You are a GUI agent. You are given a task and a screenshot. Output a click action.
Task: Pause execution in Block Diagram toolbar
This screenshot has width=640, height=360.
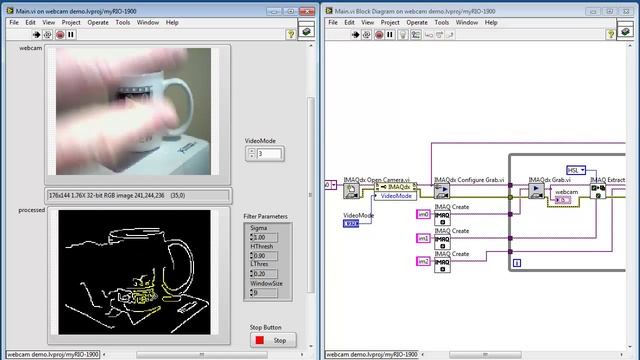(x=390, y=35)
